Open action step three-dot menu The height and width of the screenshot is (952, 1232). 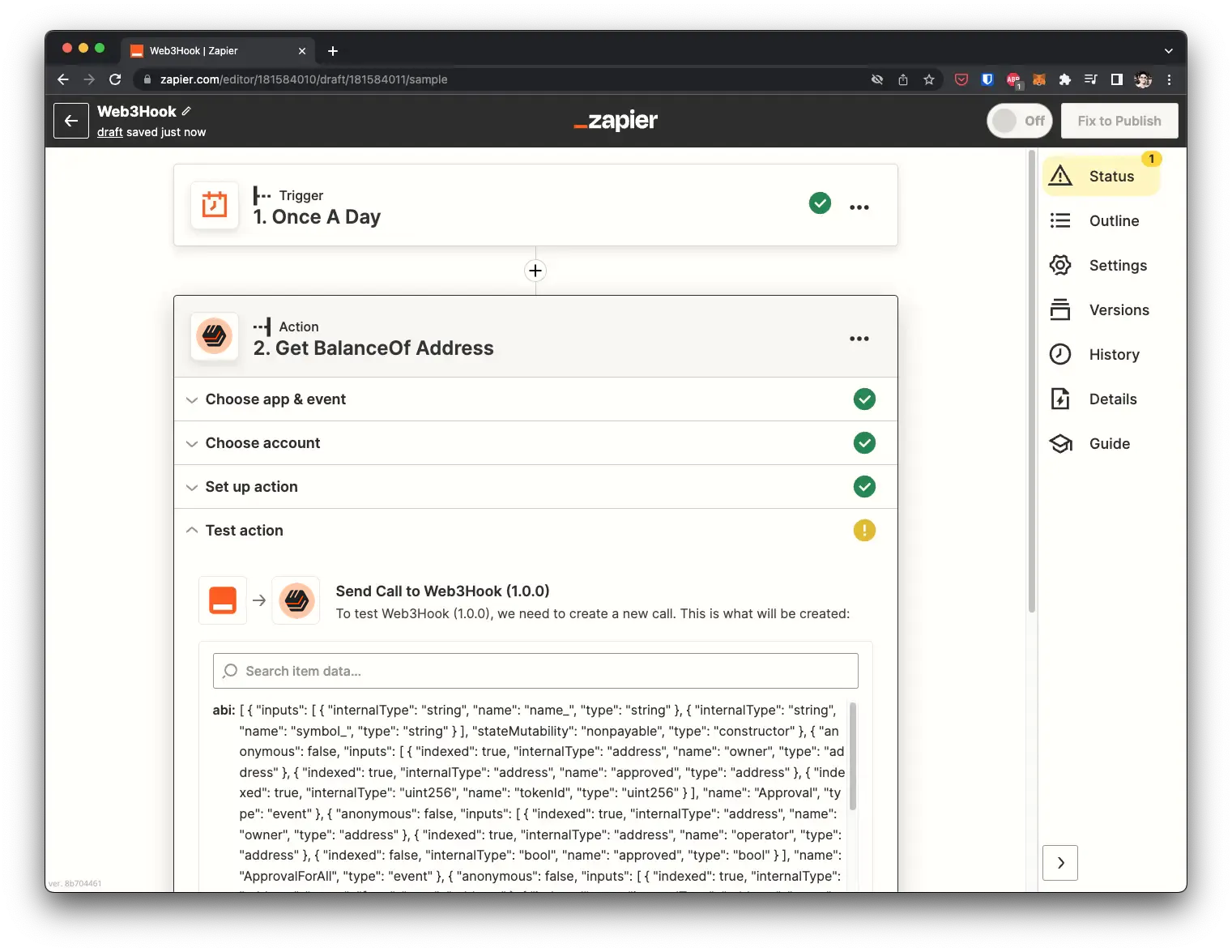[859, 339]
